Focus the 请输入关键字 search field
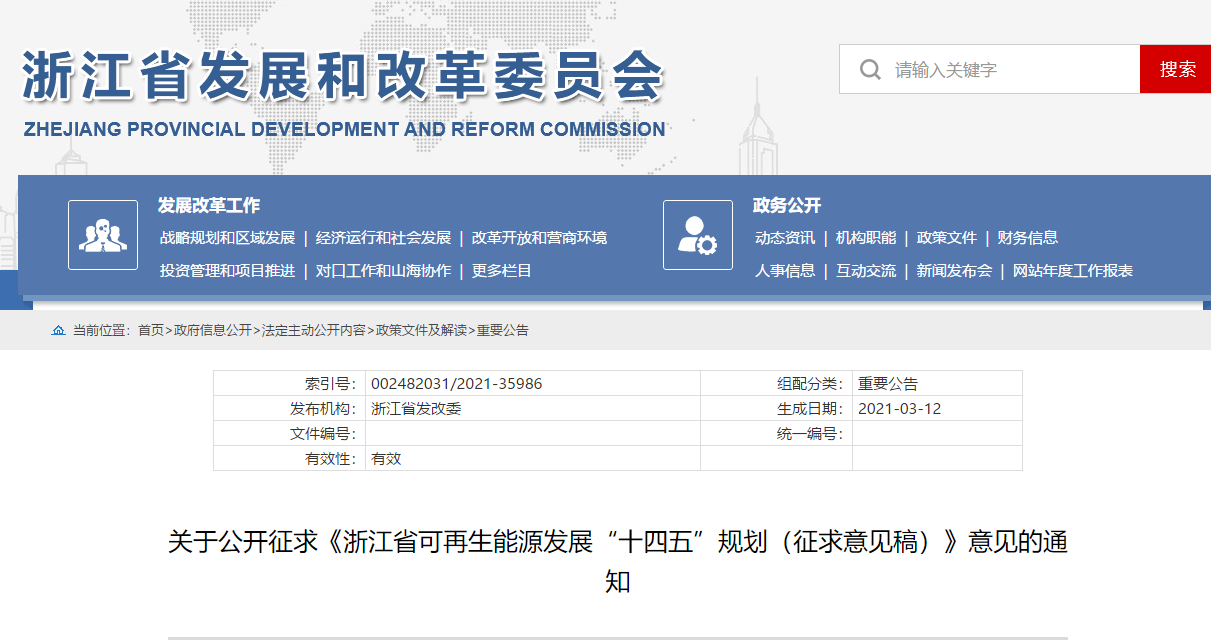The image size is (1211, 640). [x=1010, y=69]
